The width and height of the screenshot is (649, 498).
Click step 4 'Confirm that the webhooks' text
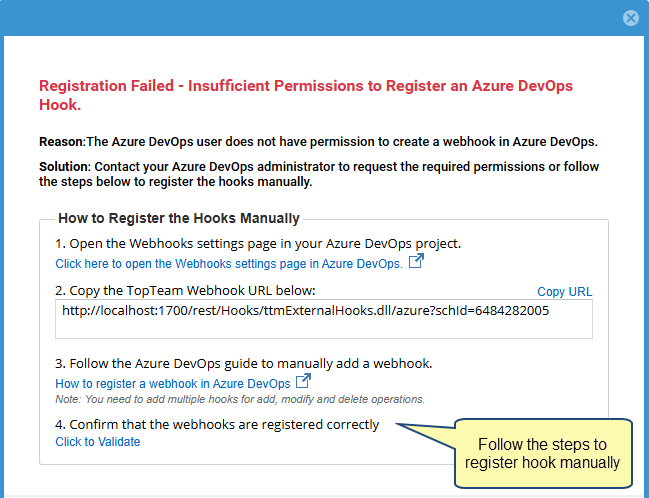[x=217, y=424]
